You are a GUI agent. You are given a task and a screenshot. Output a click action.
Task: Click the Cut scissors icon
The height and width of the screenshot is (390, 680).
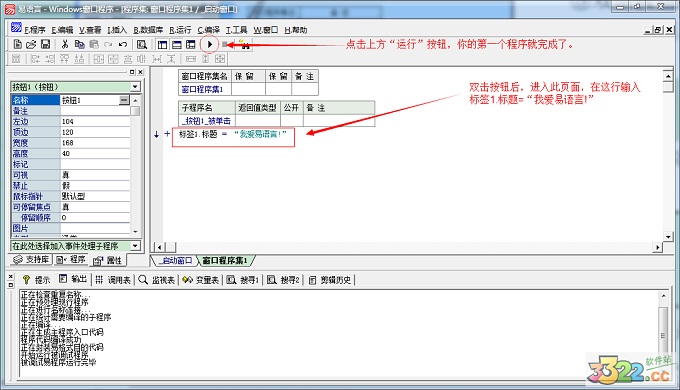tap(65, 44)
